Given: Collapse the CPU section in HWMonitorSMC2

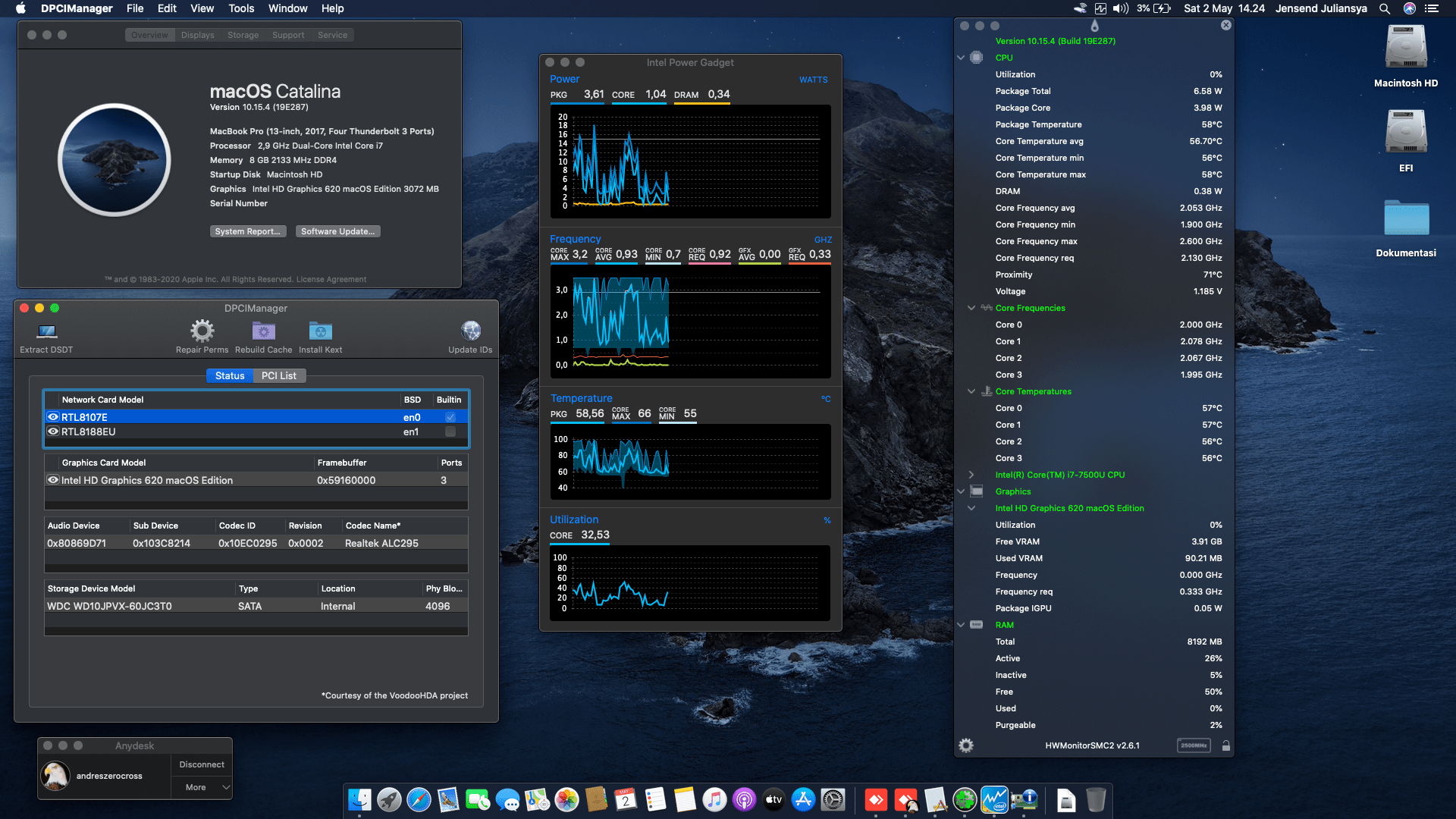Looking at the screenshot, I should [961, 58].
